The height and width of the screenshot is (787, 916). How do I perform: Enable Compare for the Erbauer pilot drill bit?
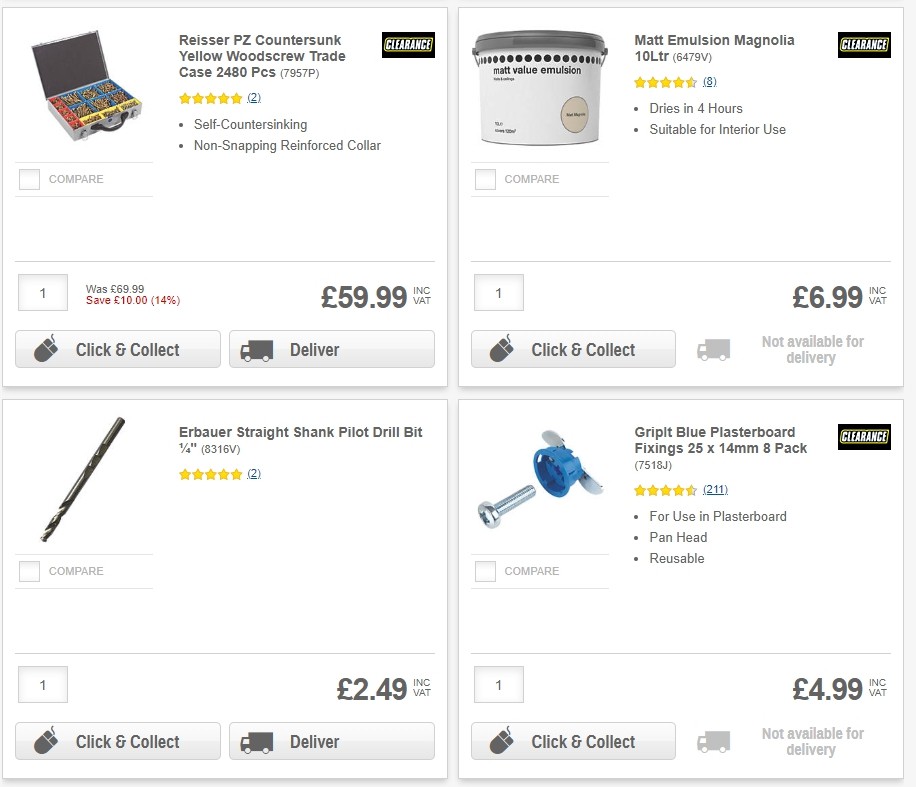[x=29, y=571]
